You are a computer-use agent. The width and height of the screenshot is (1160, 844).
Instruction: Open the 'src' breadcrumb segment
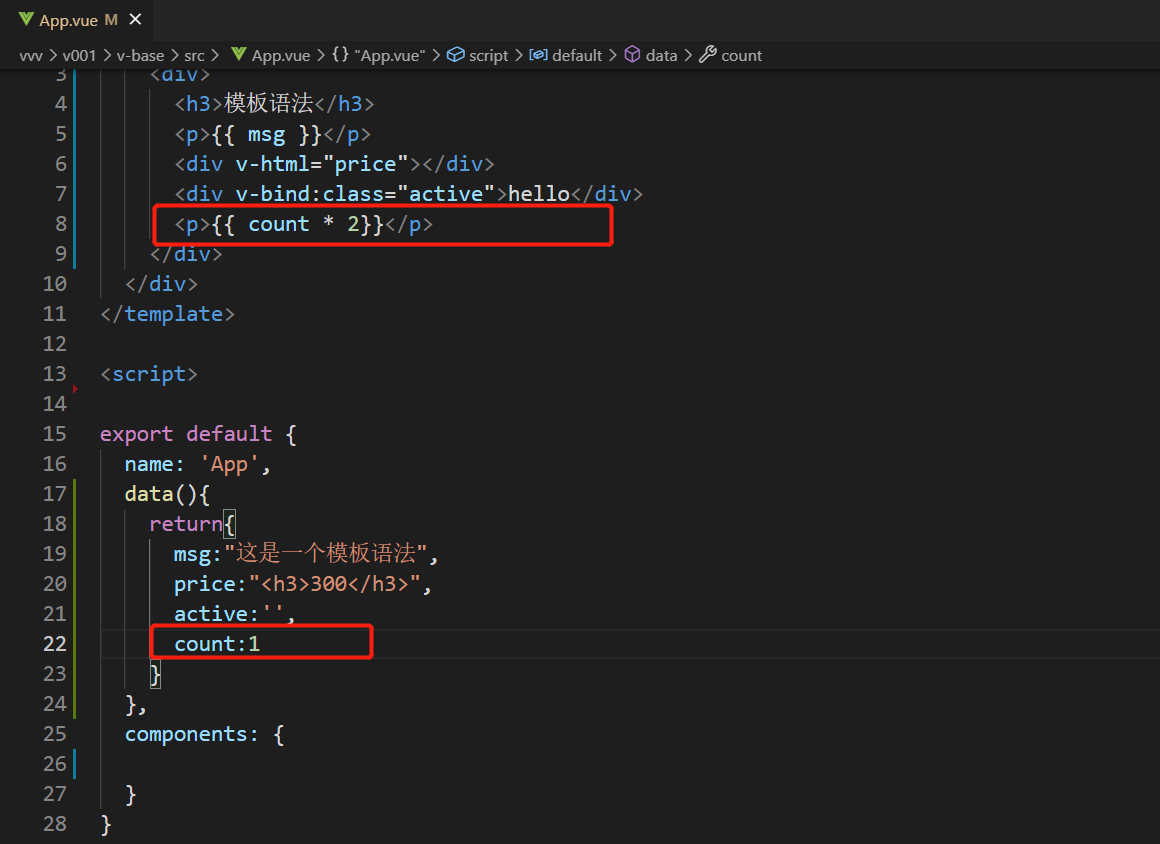(x=195, y=55)
